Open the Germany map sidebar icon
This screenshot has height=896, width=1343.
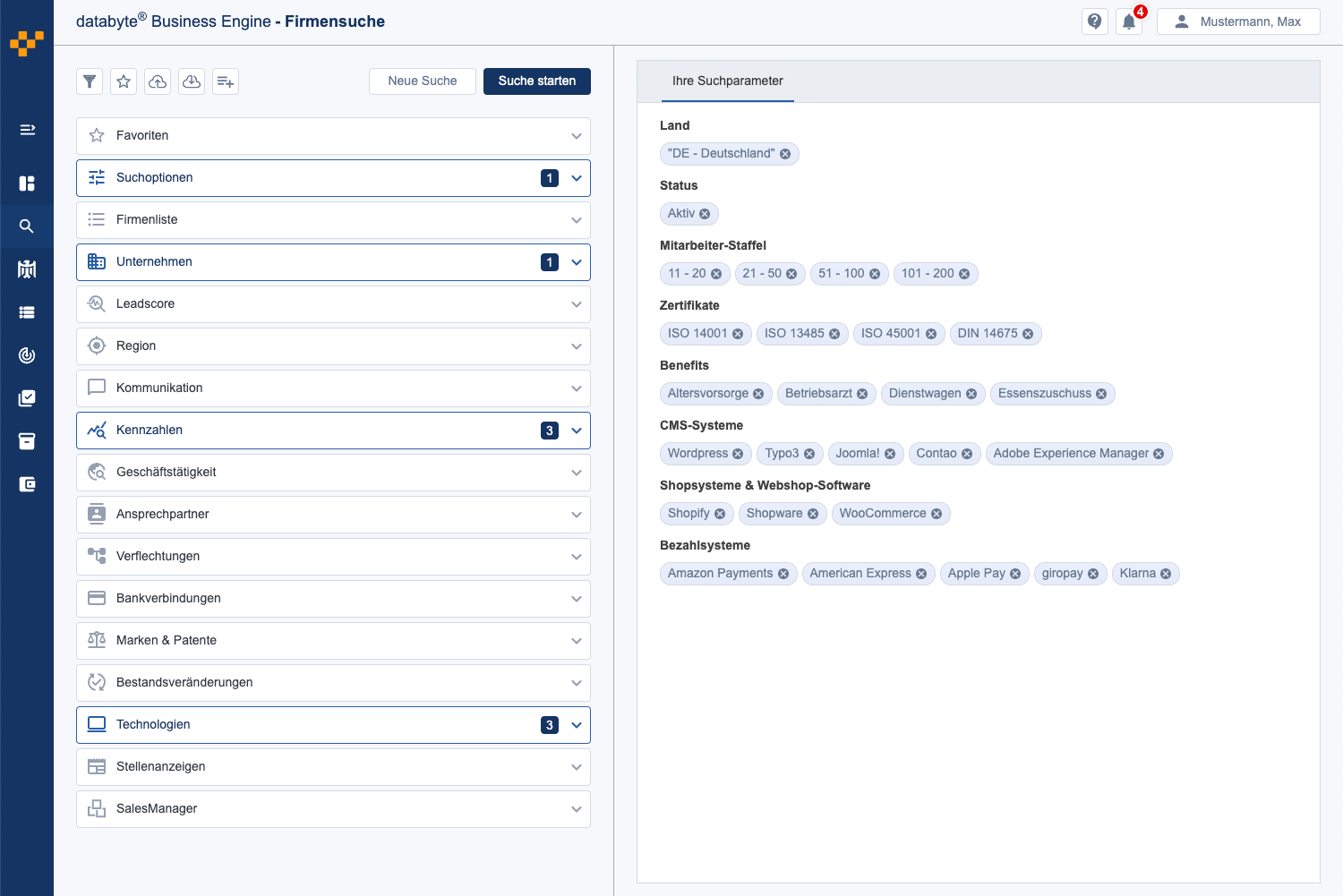coord(27,269)
